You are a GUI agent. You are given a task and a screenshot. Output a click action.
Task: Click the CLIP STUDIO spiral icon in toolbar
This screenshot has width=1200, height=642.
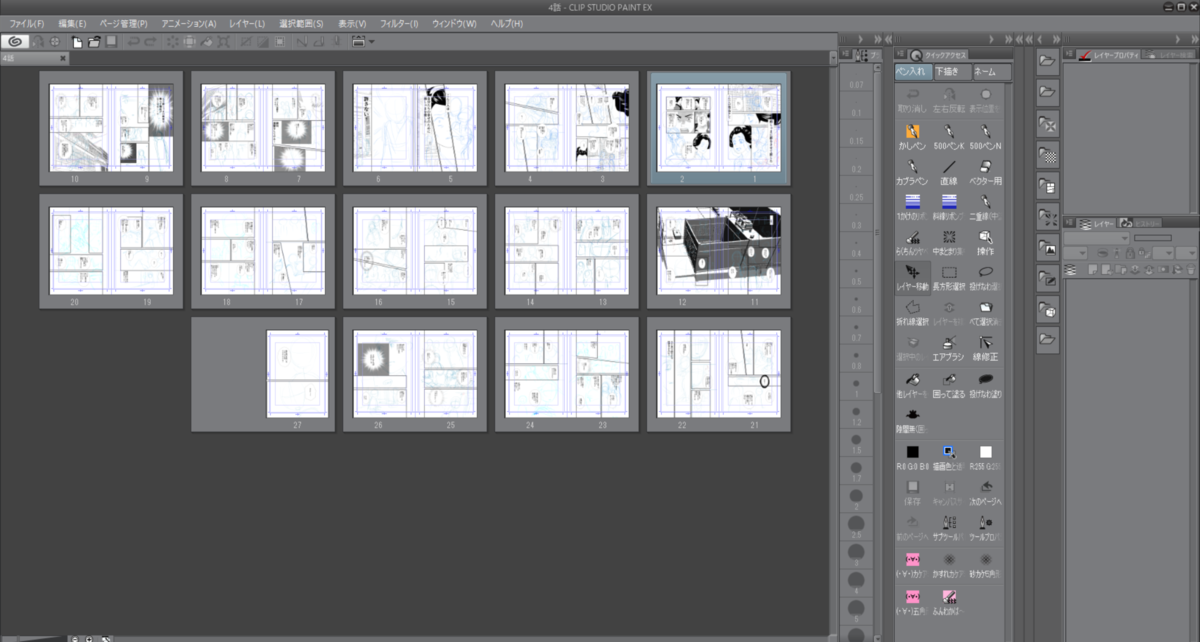click(x=14, y=42)
